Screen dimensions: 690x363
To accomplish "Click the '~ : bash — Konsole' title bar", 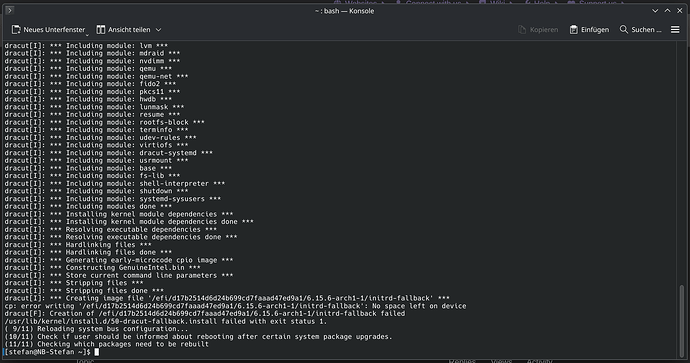I will tap(345, 11).
